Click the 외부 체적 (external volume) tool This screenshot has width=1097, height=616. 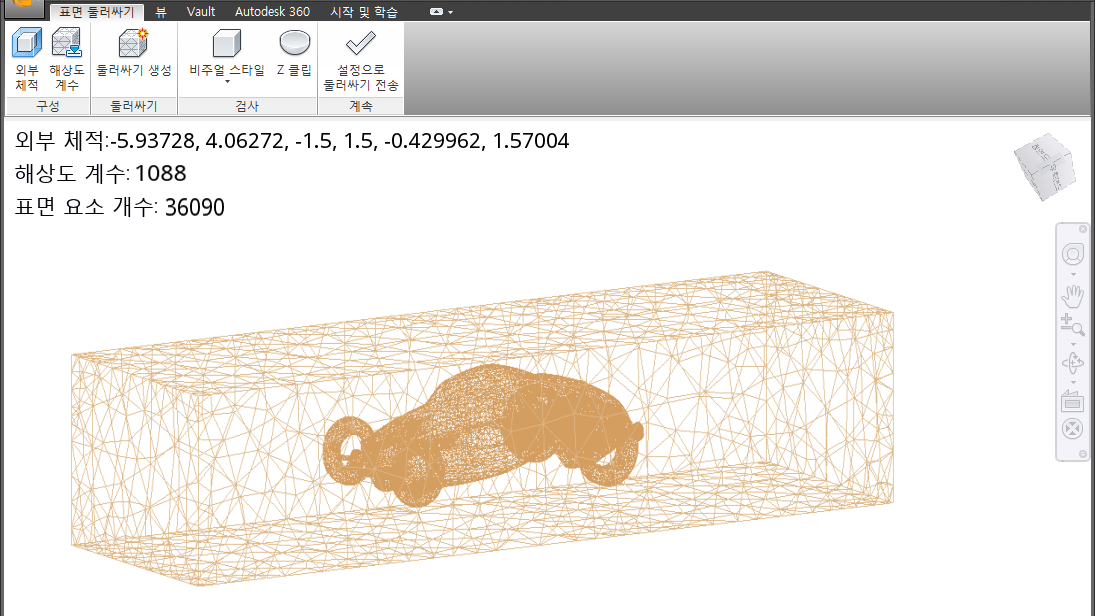click(x=27, y=59)
